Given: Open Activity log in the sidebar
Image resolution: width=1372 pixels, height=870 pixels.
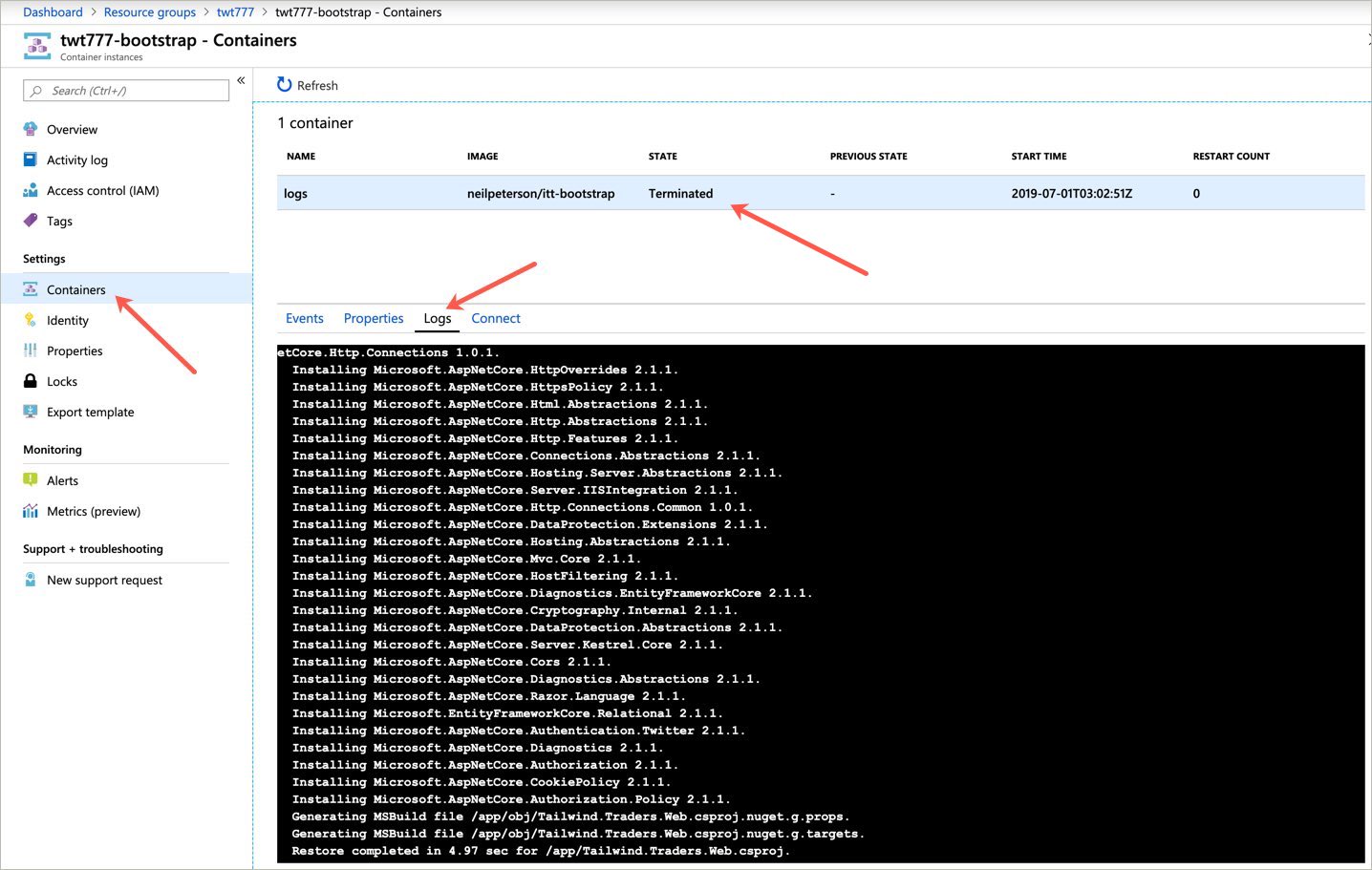Looking at the screenshot, I should pos(77,160).
